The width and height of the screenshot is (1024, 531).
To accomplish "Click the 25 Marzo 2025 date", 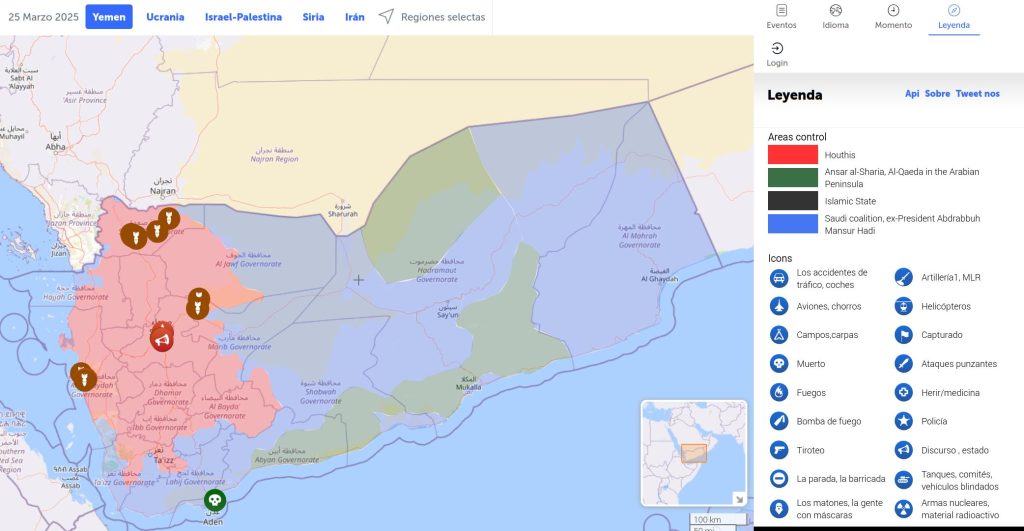I will [43, 17].
